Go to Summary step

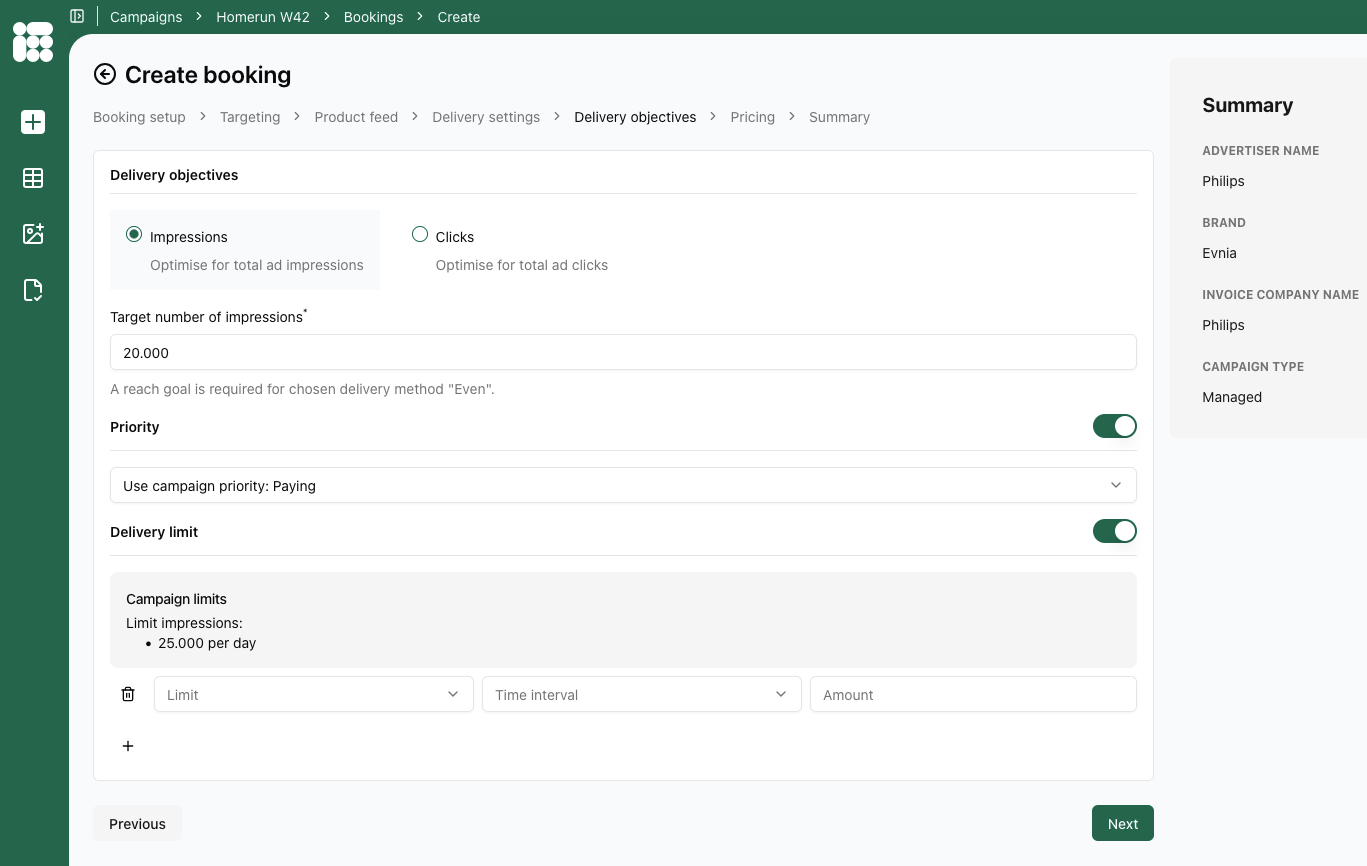click(839, 117)
